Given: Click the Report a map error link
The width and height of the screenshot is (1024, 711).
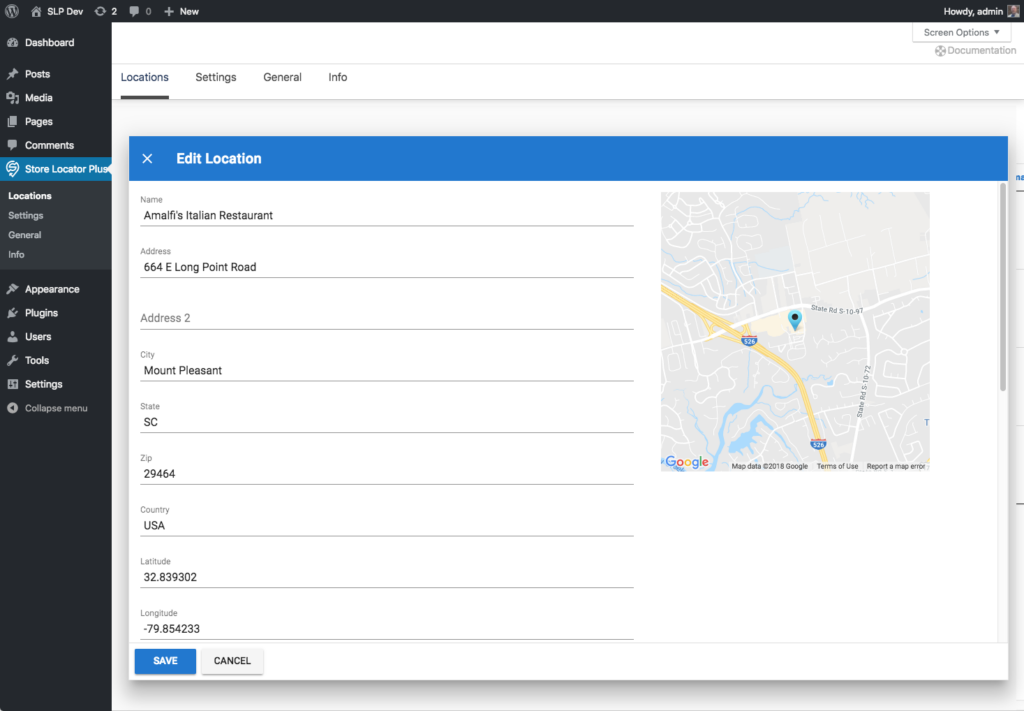Looking at the screenshot, I should 895,466.
